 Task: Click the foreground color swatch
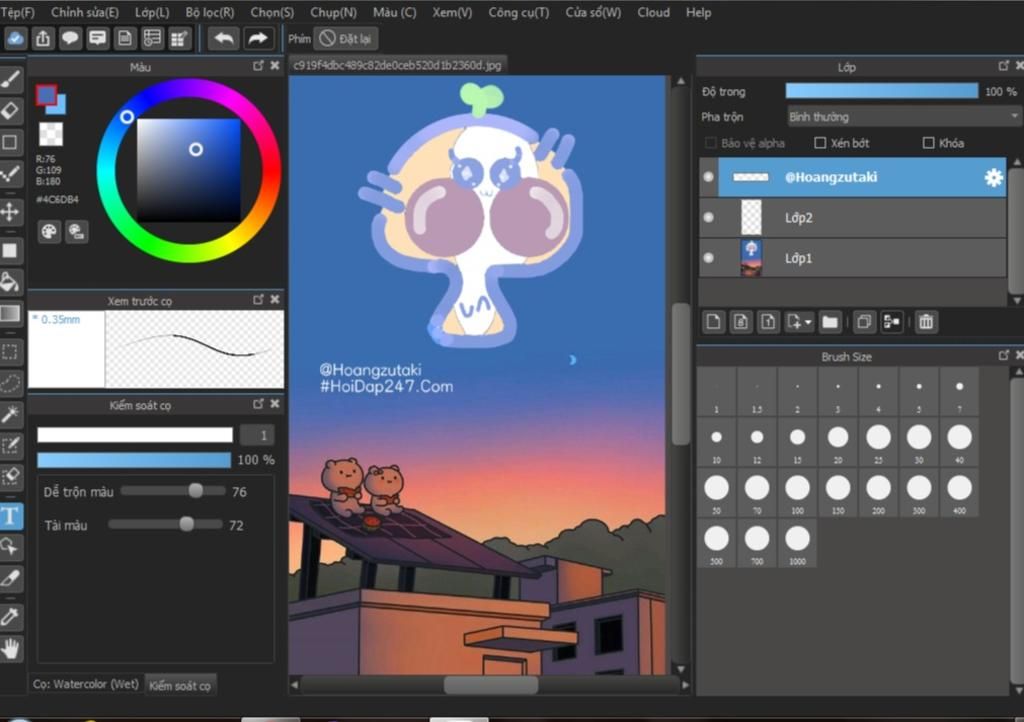46,96
